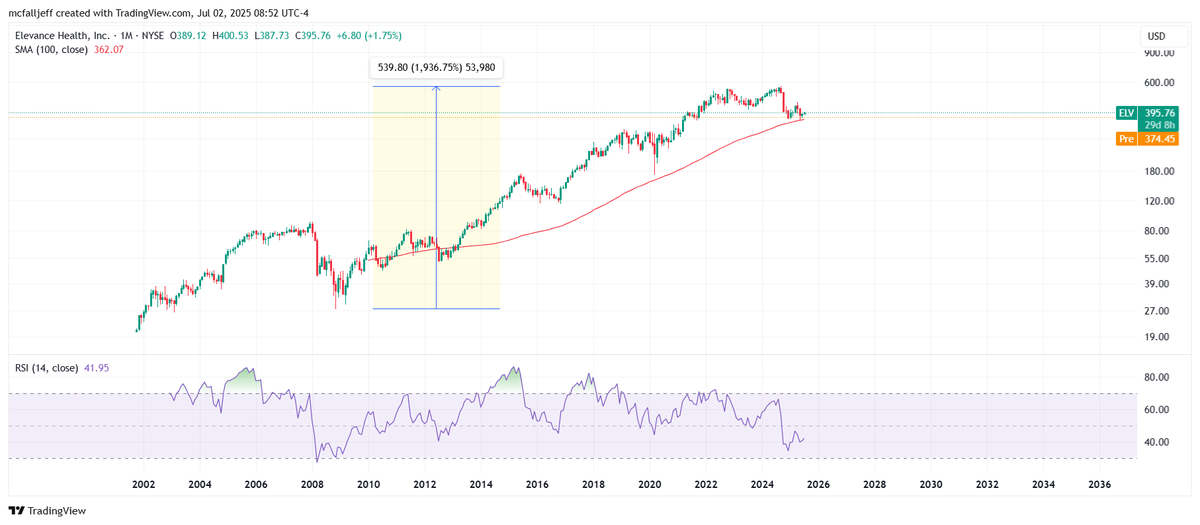
Task: Click the 27.00 price scale label
Action: pyautogui.click(x=1158, y=310)
